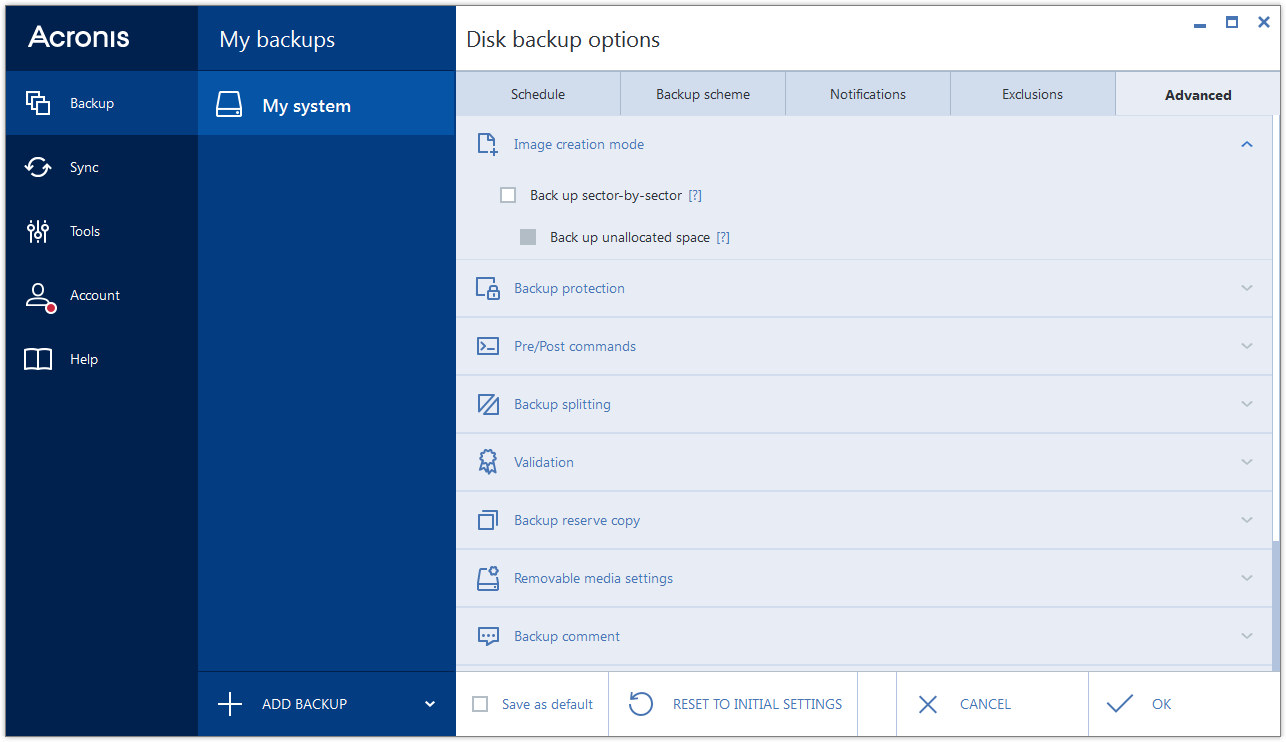This screenshot has height=742, width=1286.
Task: Open help link for unallocated space
Action: click(x=723, y=237)
